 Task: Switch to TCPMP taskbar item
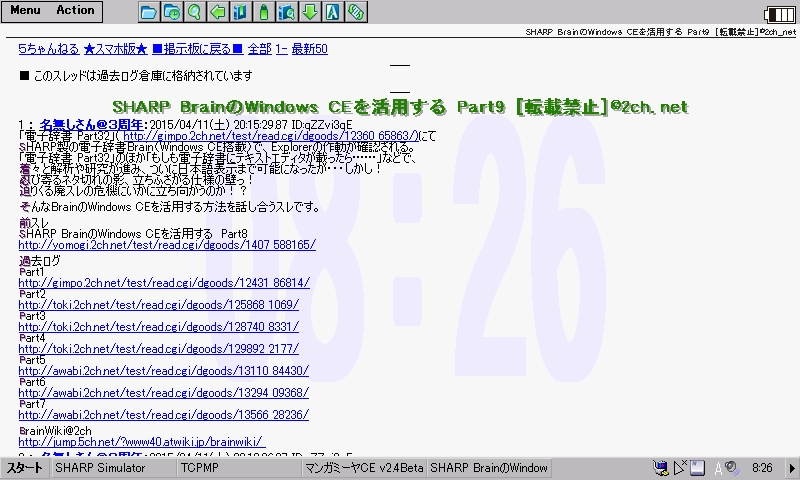click(x=239, y=468)
